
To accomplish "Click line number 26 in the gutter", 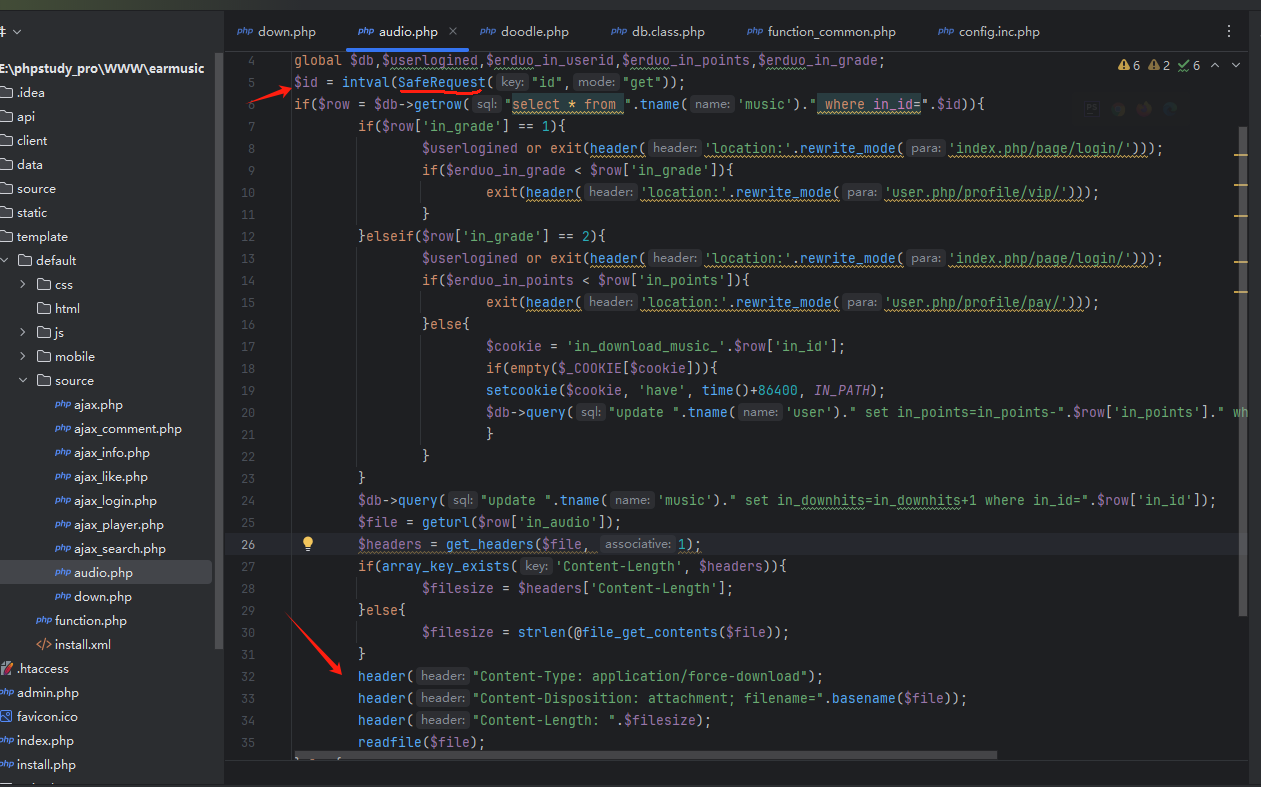I will 248,544.
